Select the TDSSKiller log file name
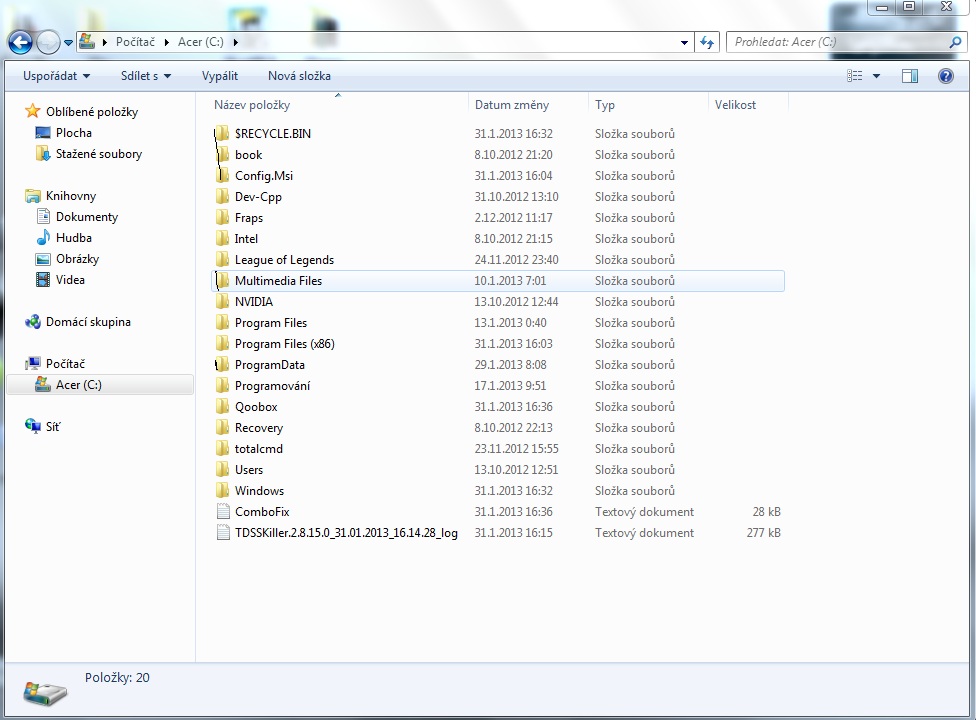Image resolution: width=976 pixels, height=720 pixels. (346, 533)
